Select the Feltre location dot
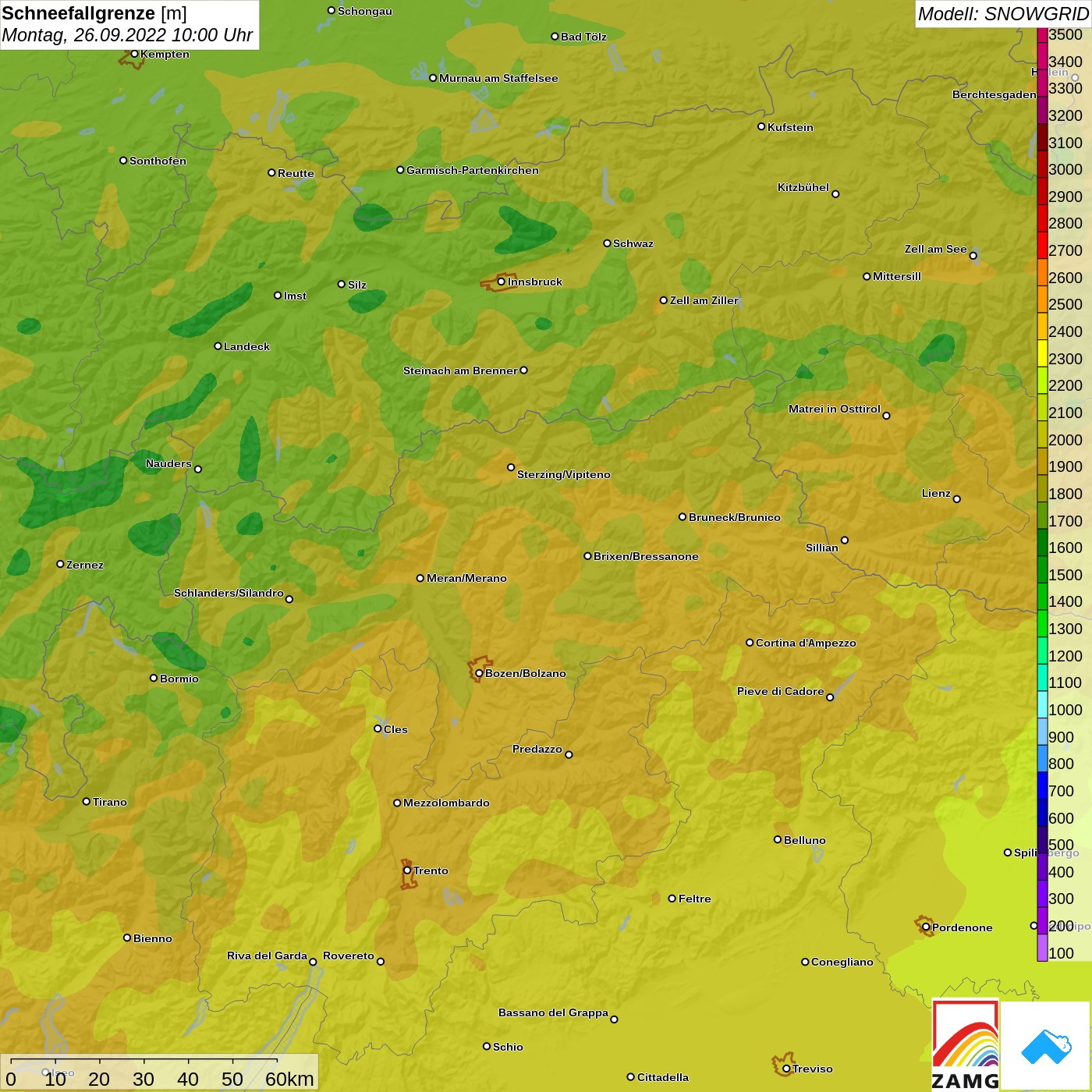 [x=672, y=899]
